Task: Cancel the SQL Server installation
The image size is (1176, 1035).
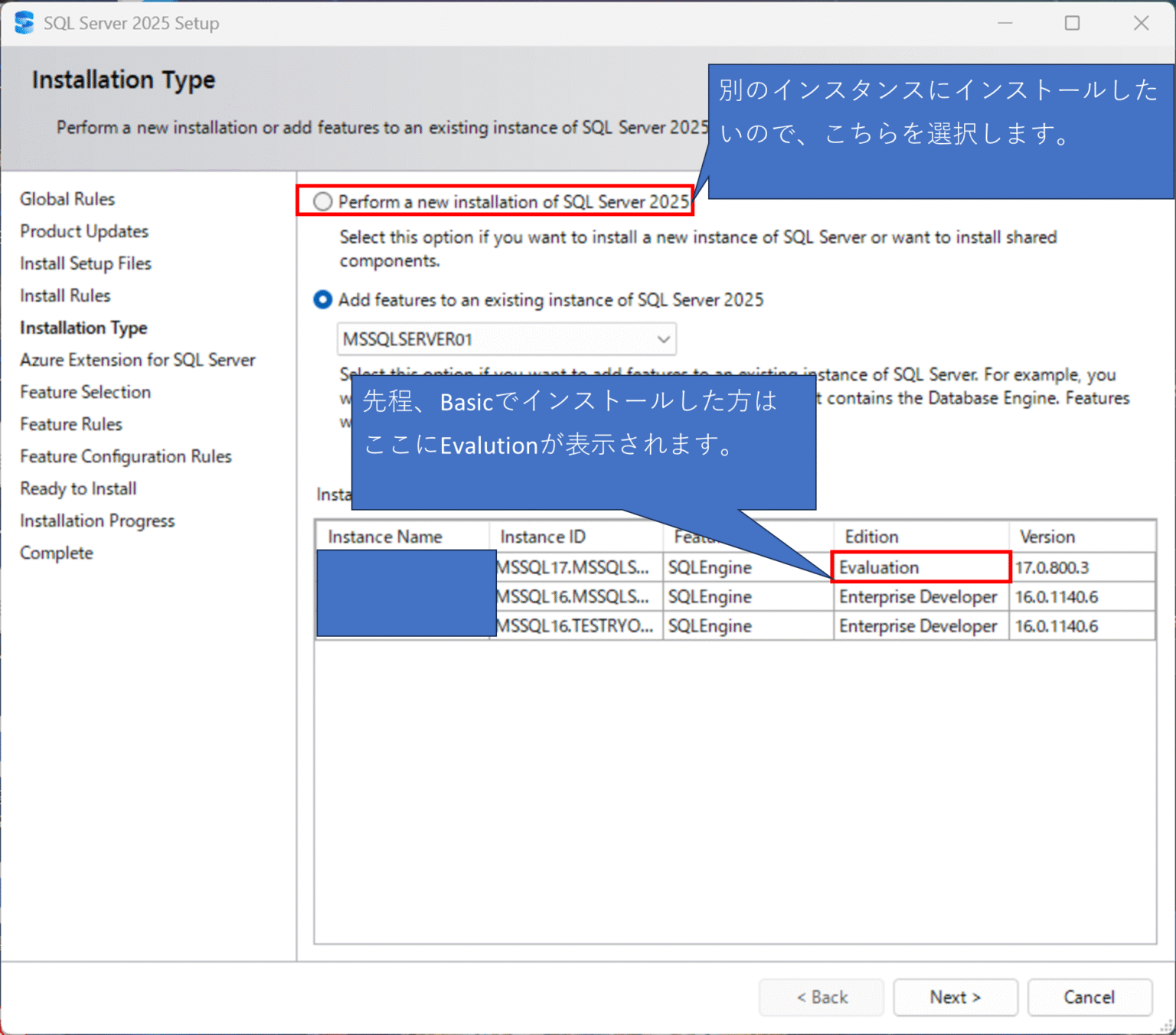Action: 1089,997
